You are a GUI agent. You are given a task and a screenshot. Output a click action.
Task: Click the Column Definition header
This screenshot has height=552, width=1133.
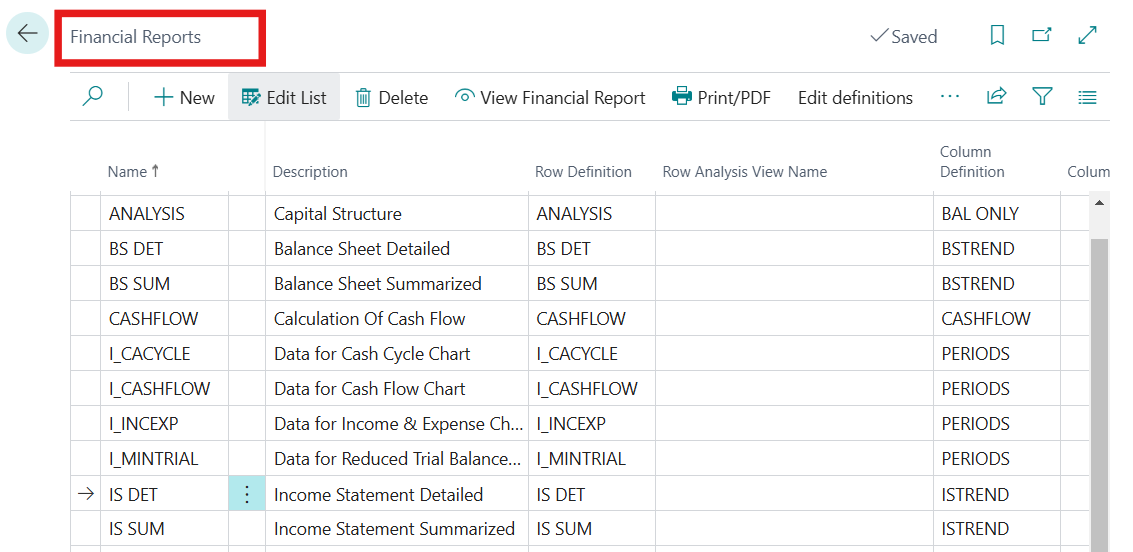972,162
